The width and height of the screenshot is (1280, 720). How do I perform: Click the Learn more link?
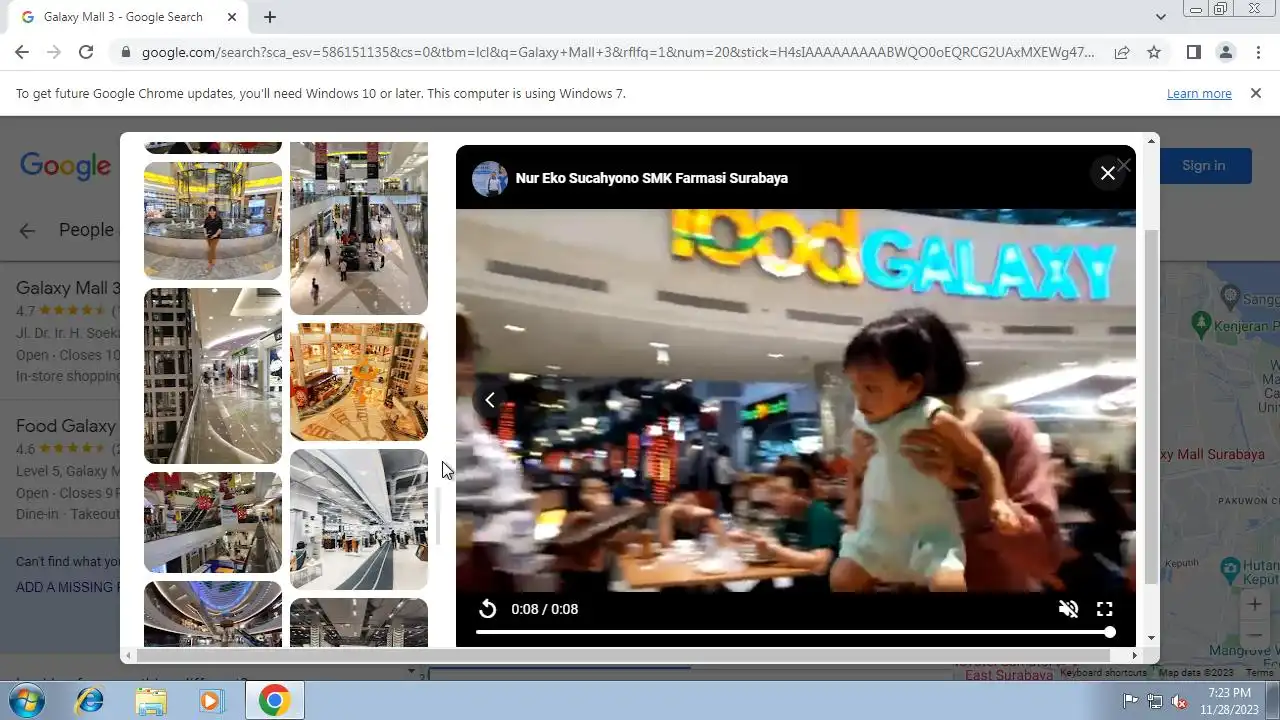click(1199, 93)
